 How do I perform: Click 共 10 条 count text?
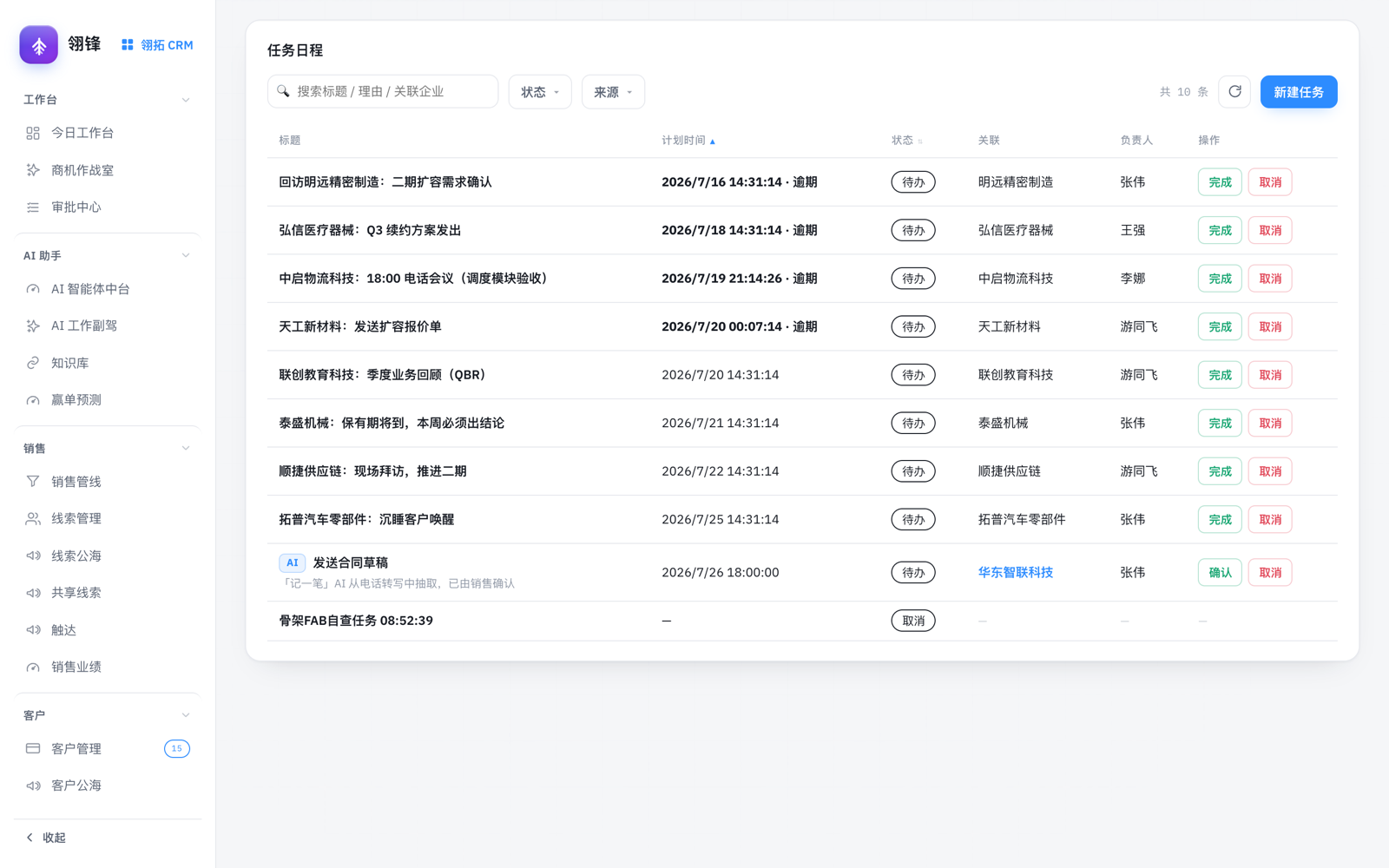pos(1184,92)
